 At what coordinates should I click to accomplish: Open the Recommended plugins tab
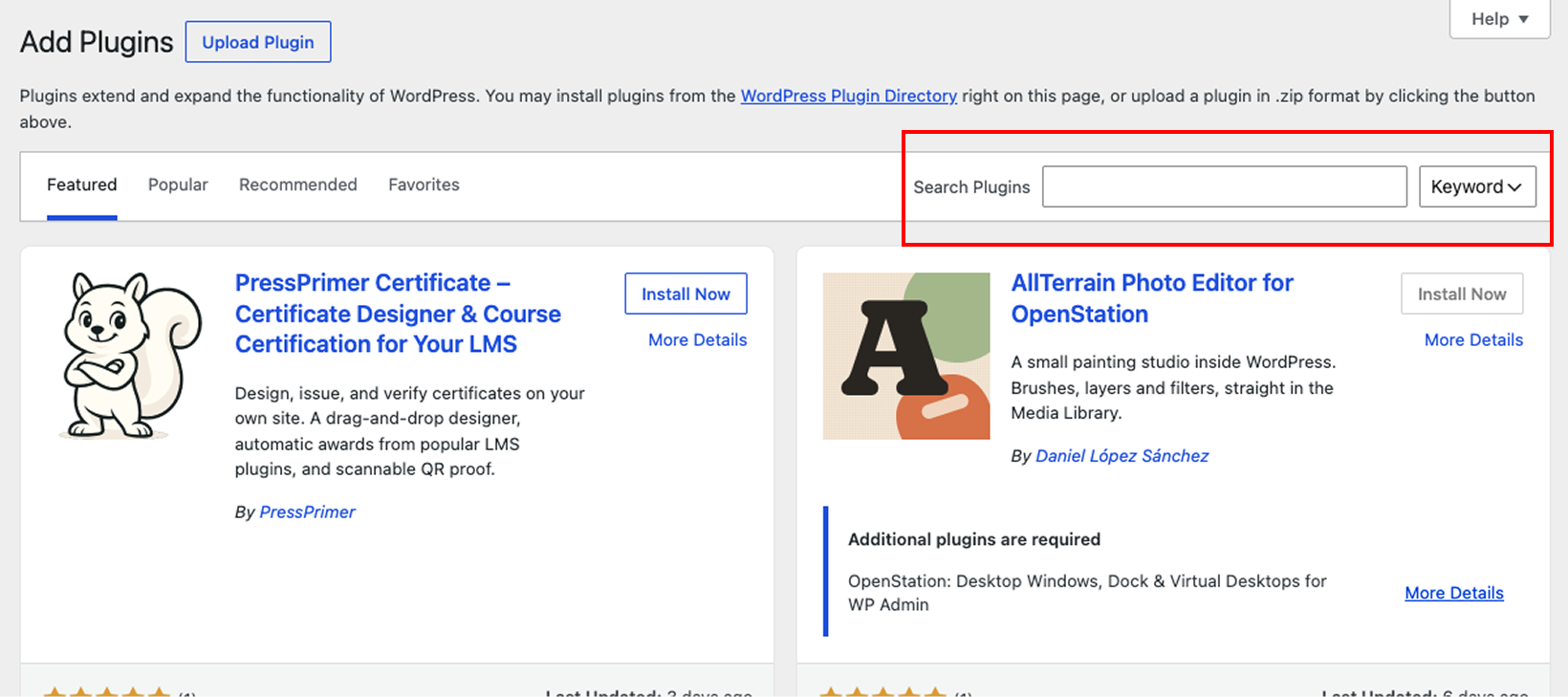click(298, 185)
